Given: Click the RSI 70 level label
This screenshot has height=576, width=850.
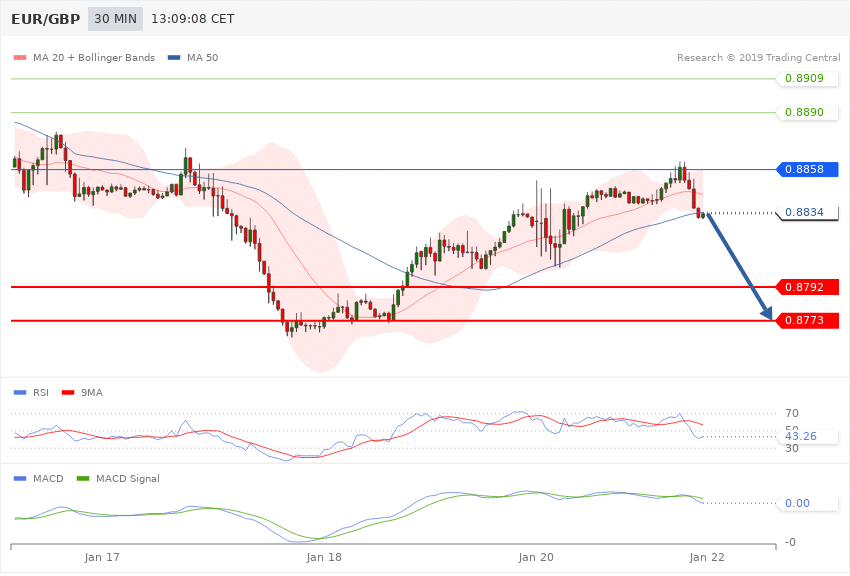Looking at the screenshot, I should 791,413.
